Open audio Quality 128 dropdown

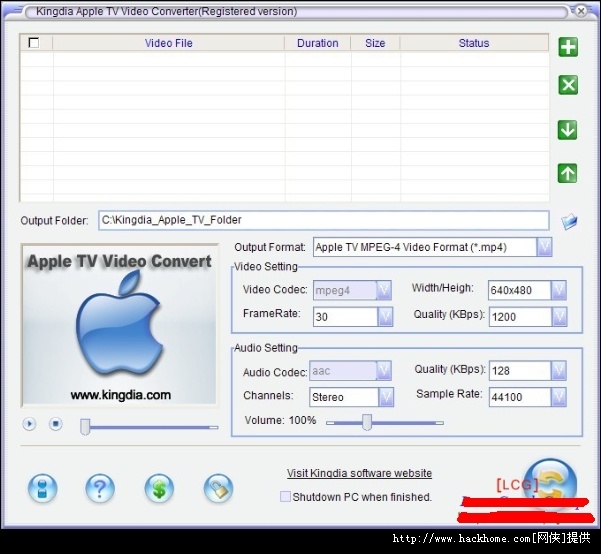558,371
